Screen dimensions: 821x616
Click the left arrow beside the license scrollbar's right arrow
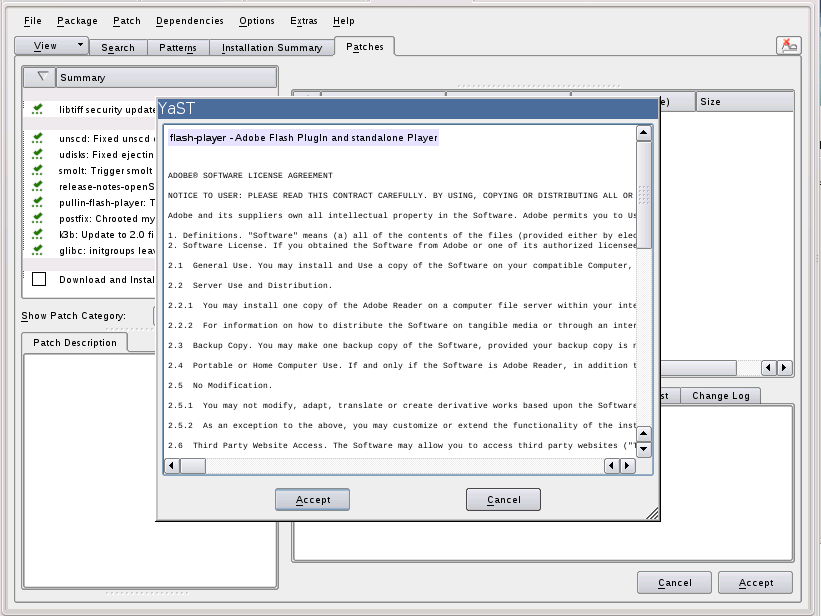coord(612,465)
